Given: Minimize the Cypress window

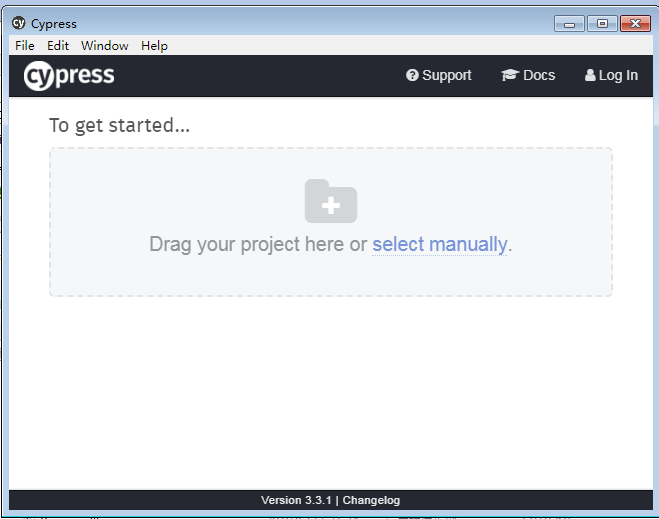Looking at the screenshot, I should click(569, 24).
